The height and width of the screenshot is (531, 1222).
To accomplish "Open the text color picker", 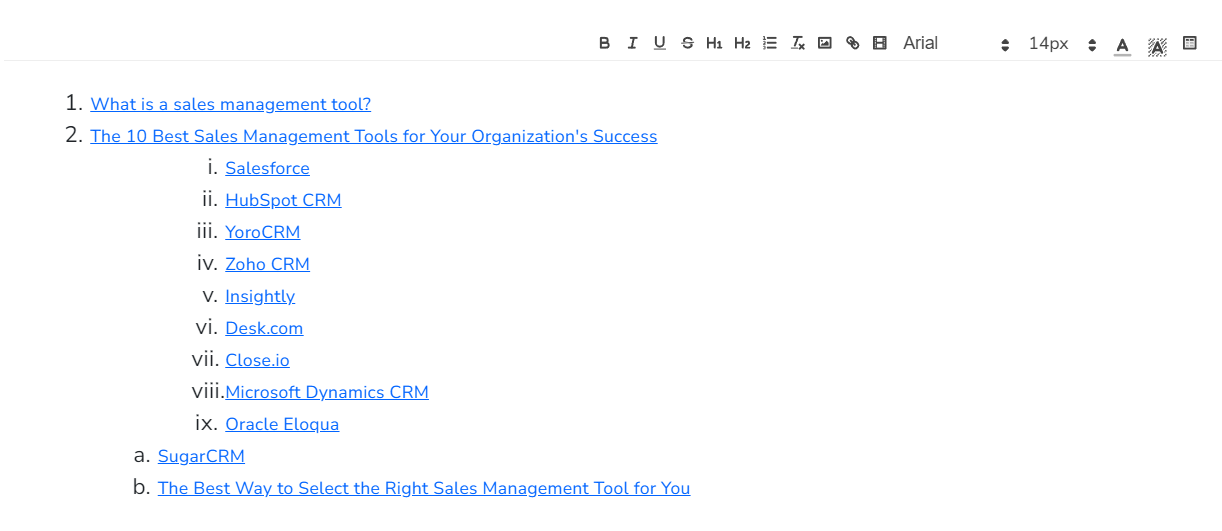I will pos(1123,45).
